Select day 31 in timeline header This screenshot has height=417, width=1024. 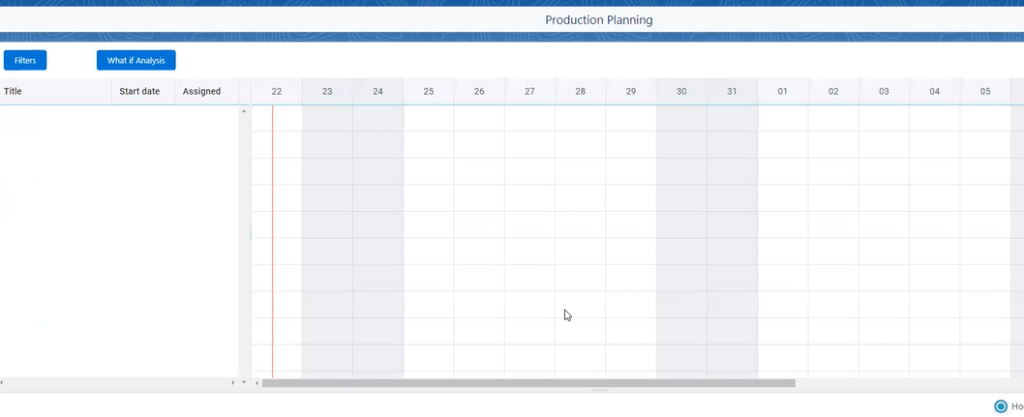pos(732,91)
